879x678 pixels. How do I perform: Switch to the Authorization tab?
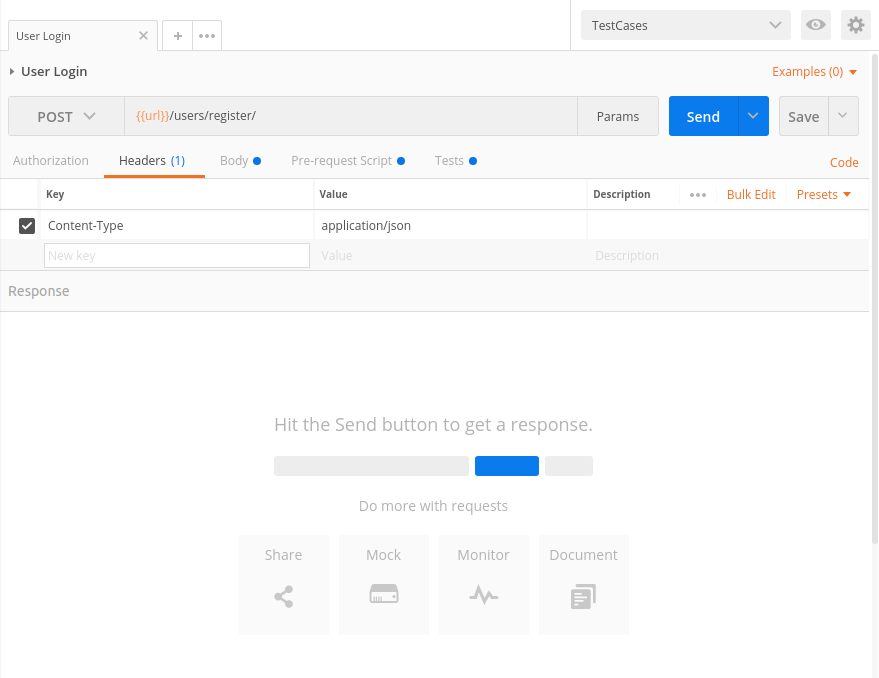50,160
